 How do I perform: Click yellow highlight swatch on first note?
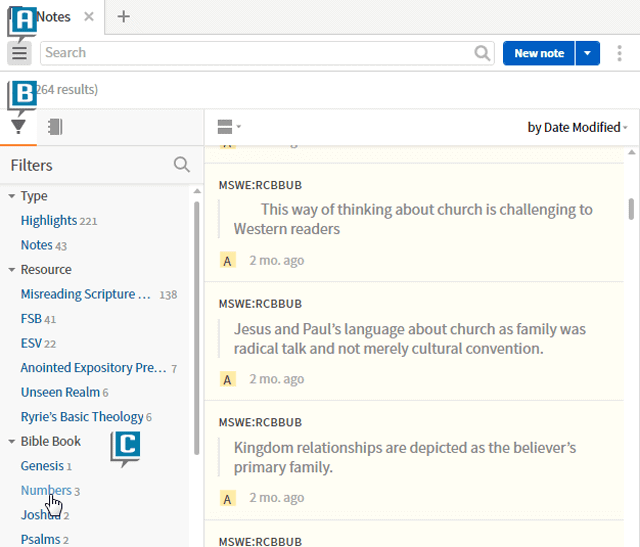click(x=228, y=261)
